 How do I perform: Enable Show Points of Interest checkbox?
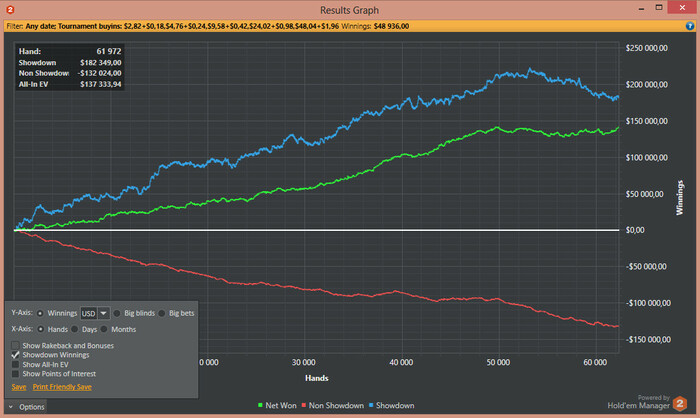pos(16,374)
